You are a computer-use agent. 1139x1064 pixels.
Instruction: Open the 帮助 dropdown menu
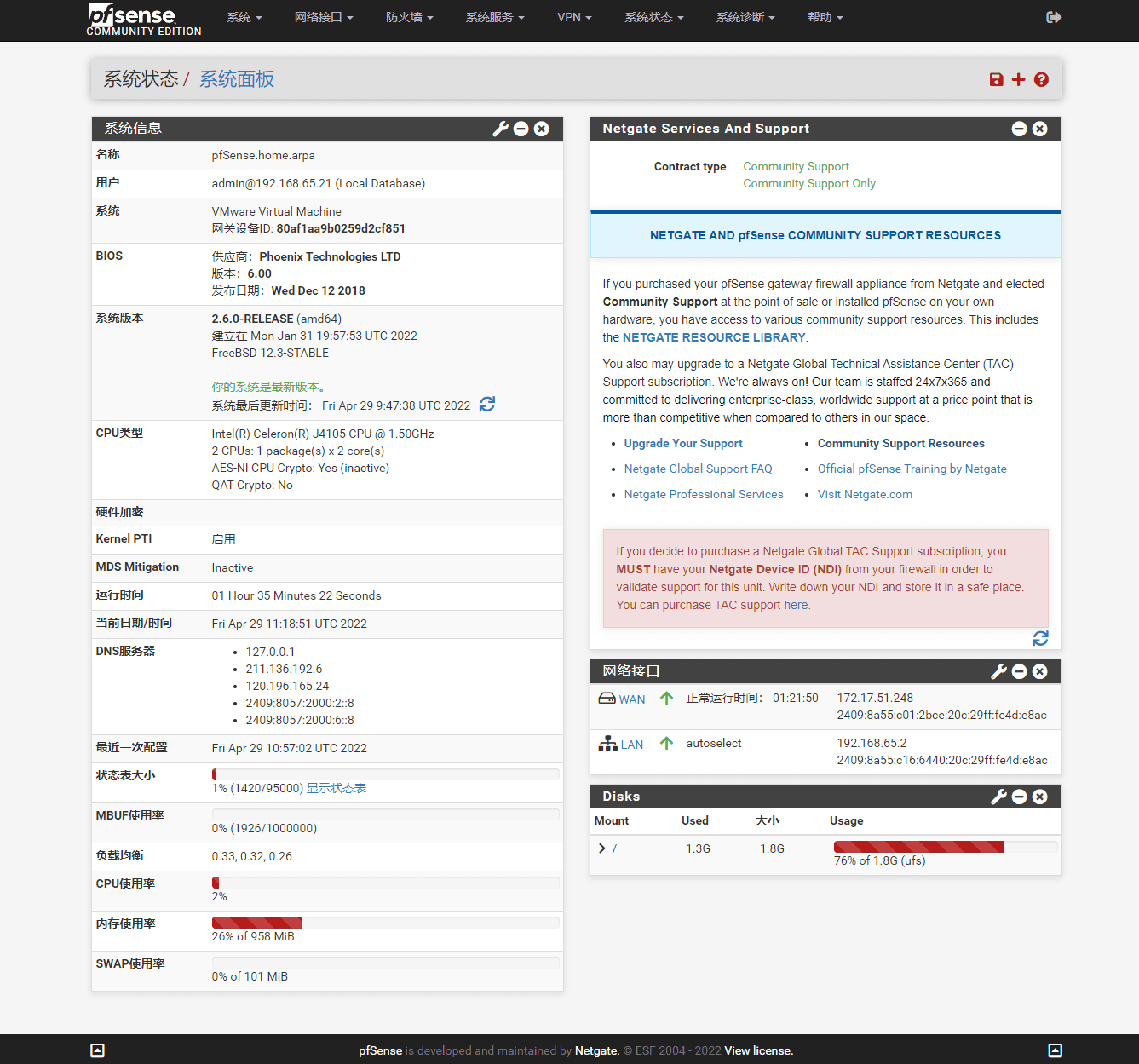(x=825, y=17)
